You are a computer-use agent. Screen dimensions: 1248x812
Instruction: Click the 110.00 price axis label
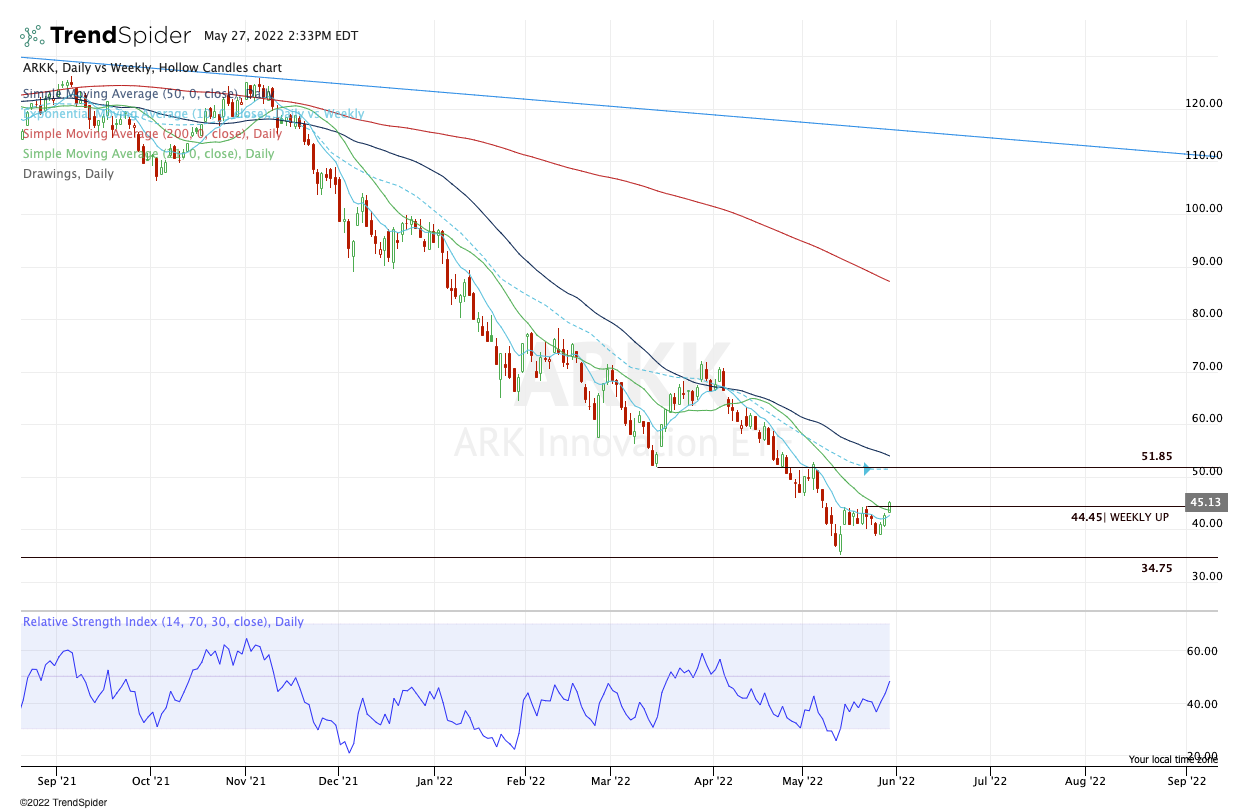click(1203, 156)
